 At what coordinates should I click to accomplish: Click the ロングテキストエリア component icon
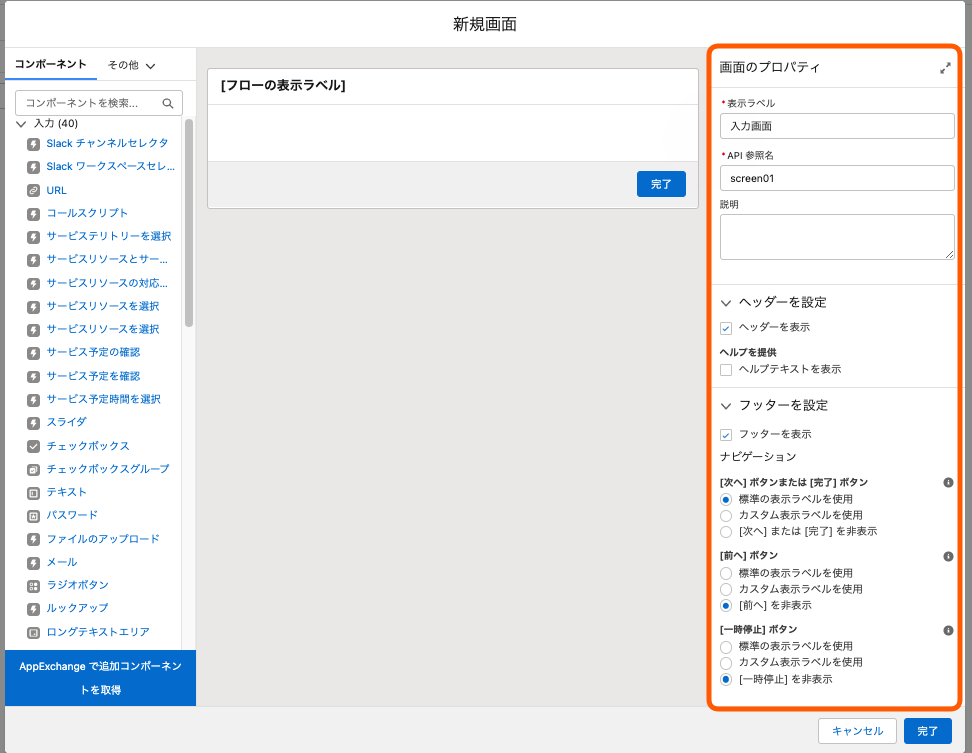[x=33, y=633]
